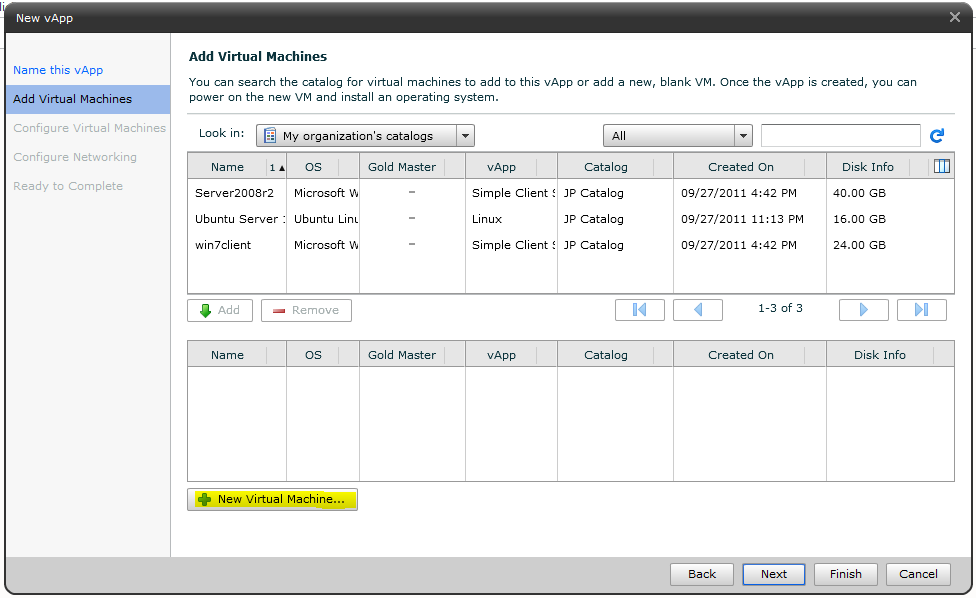Open the column chooser icon
Screen dimensions: 976x598
942,166
